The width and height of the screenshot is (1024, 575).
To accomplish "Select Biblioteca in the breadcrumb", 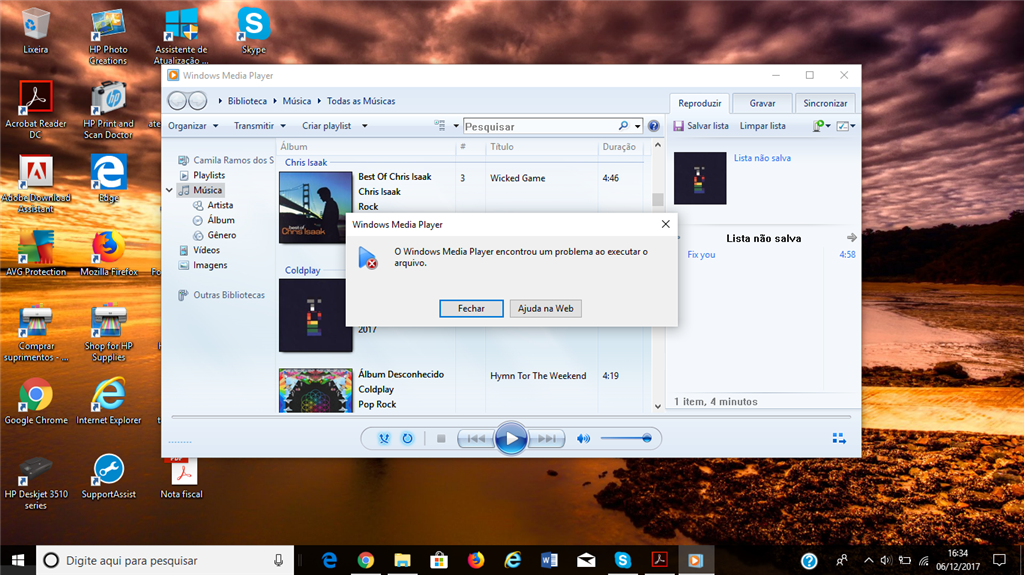I will pyautogui.click(x=247, y=101).
